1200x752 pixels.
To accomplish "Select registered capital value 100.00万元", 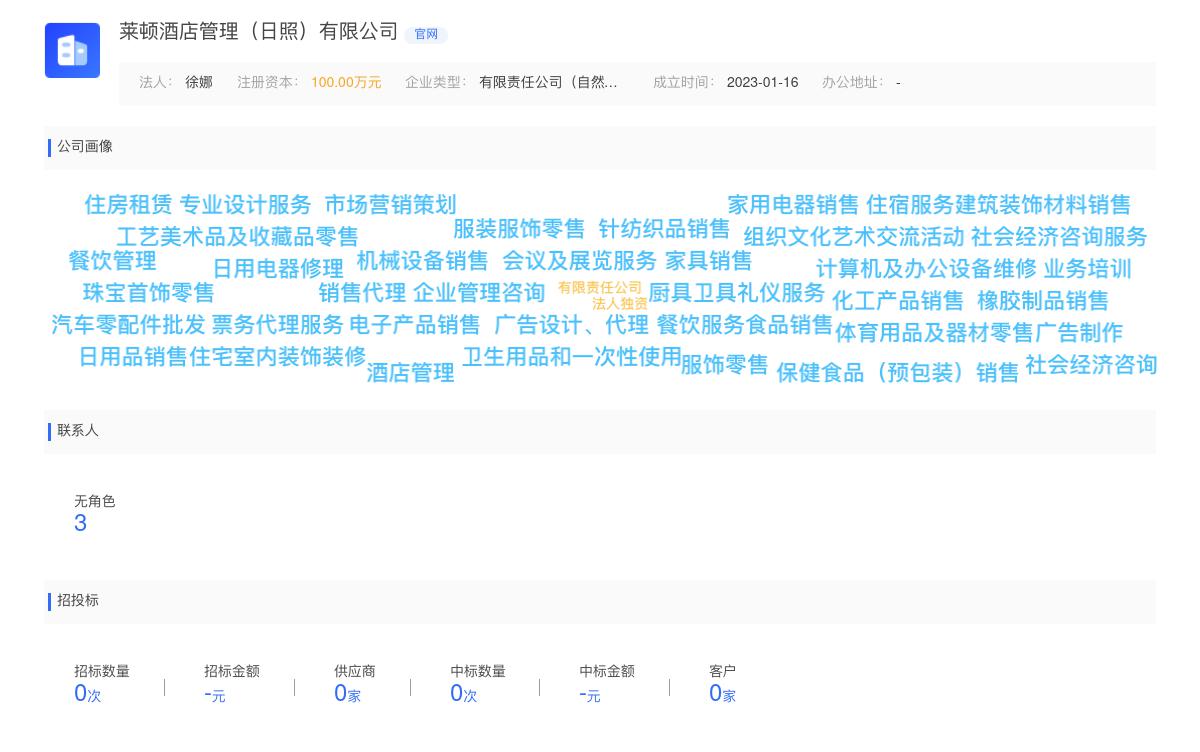I will point(346,82).
